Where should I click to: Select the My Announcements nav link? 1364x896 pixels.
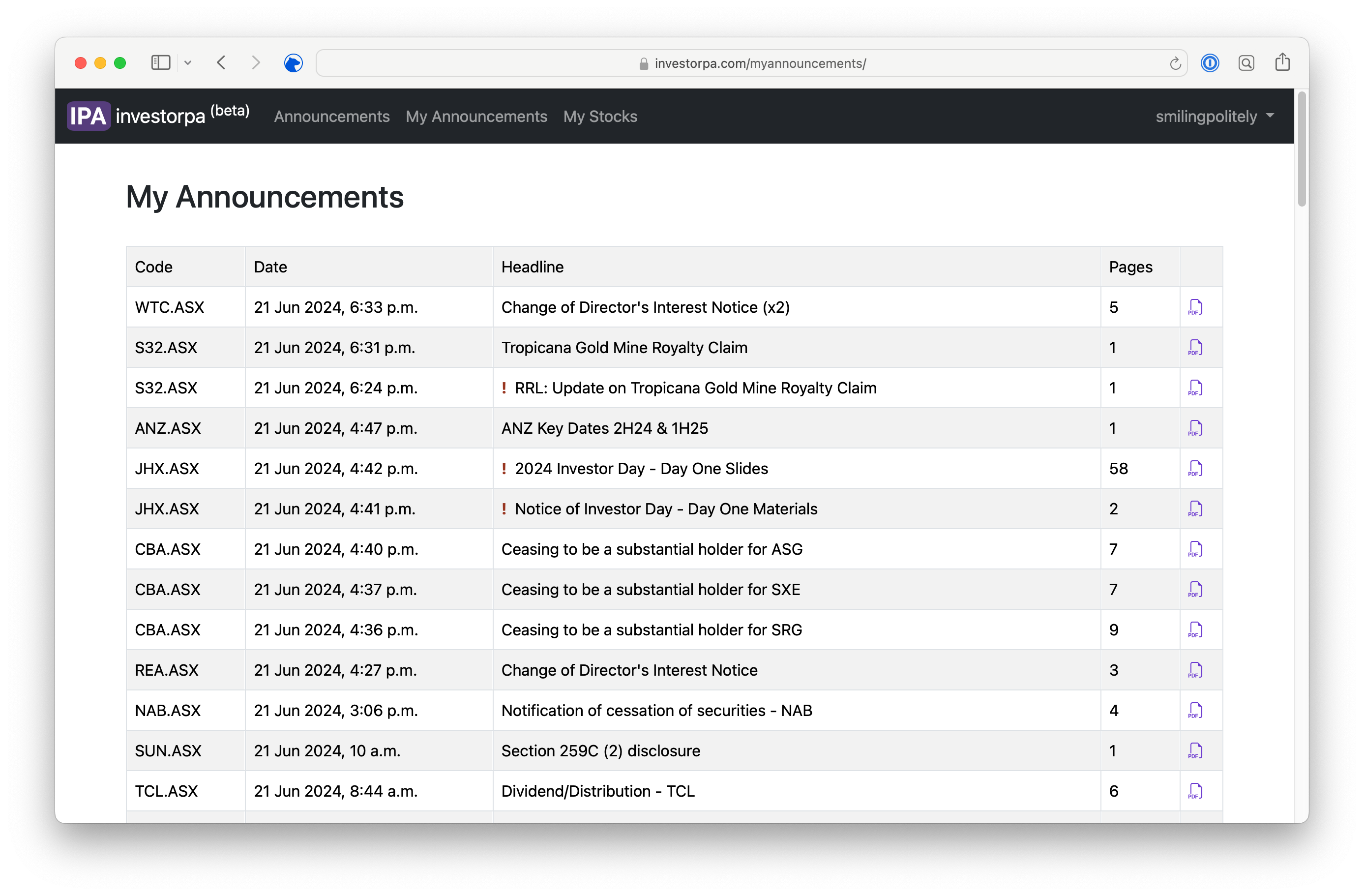tap(475, 117)
